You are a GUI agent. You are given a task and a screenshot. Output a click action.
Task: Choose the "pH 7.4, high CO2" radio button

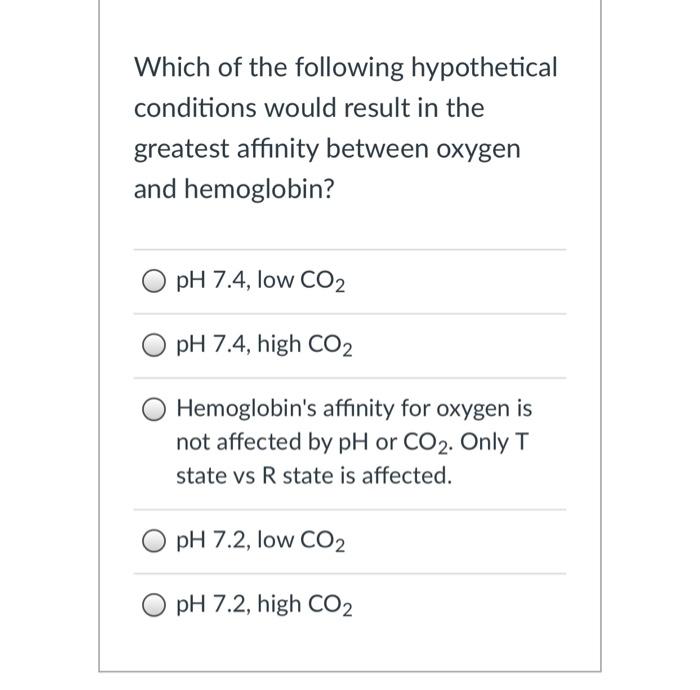(154, 345)
